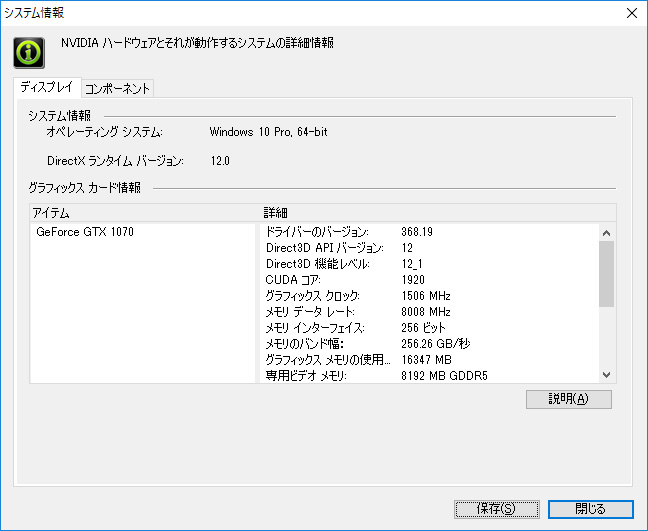The width and height of the screenshot is (648, 531).
Task: Click the アイテム column header
Action: click(51, 213)
